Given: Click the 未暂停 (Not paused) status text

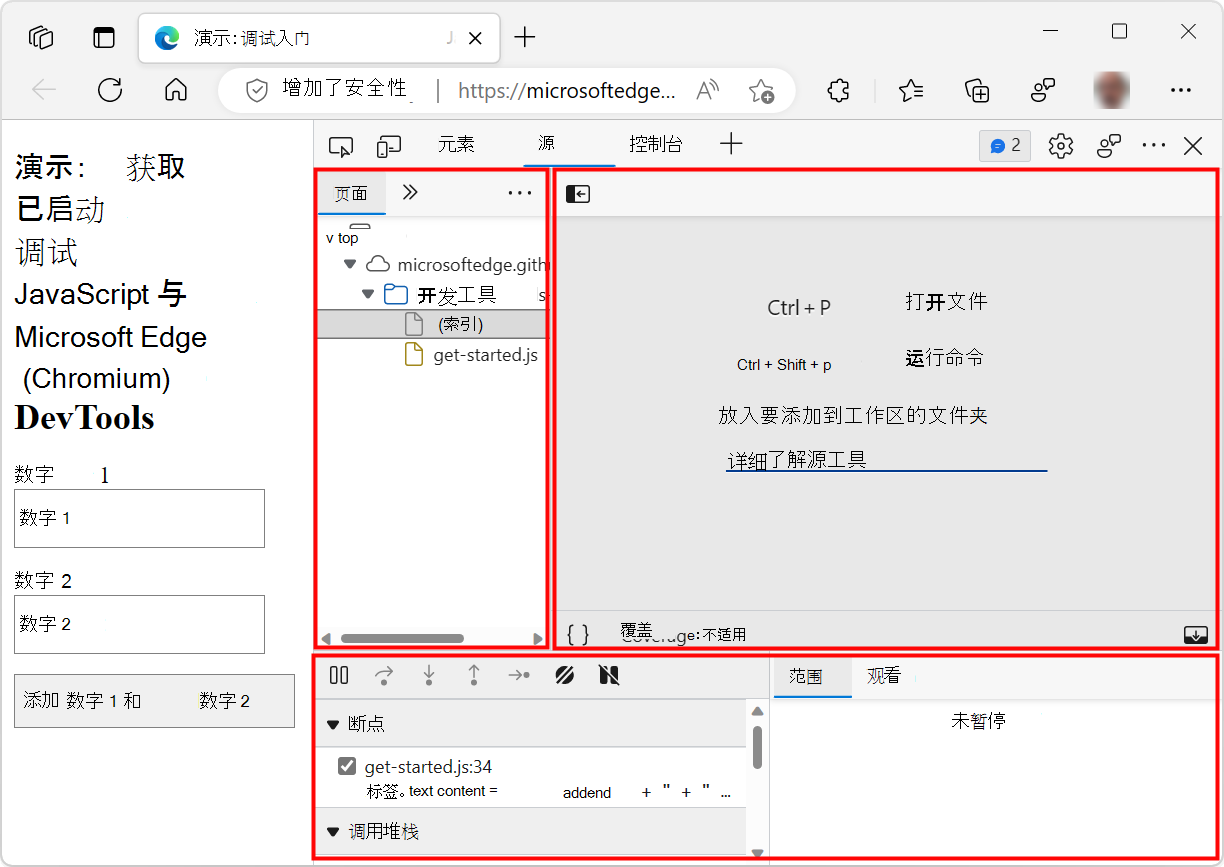Looking at the screenshot, I should point(978,720).
